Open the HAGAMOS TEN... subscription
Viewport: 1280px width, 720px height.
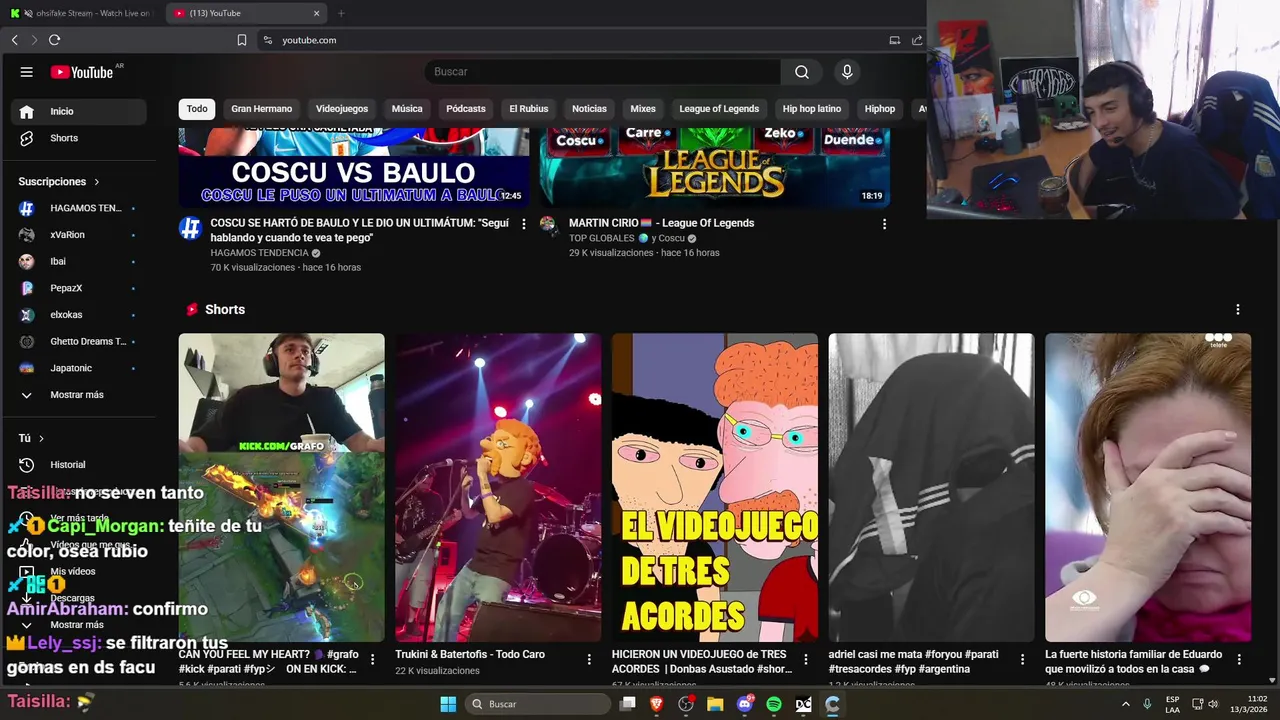pos(78,208)
